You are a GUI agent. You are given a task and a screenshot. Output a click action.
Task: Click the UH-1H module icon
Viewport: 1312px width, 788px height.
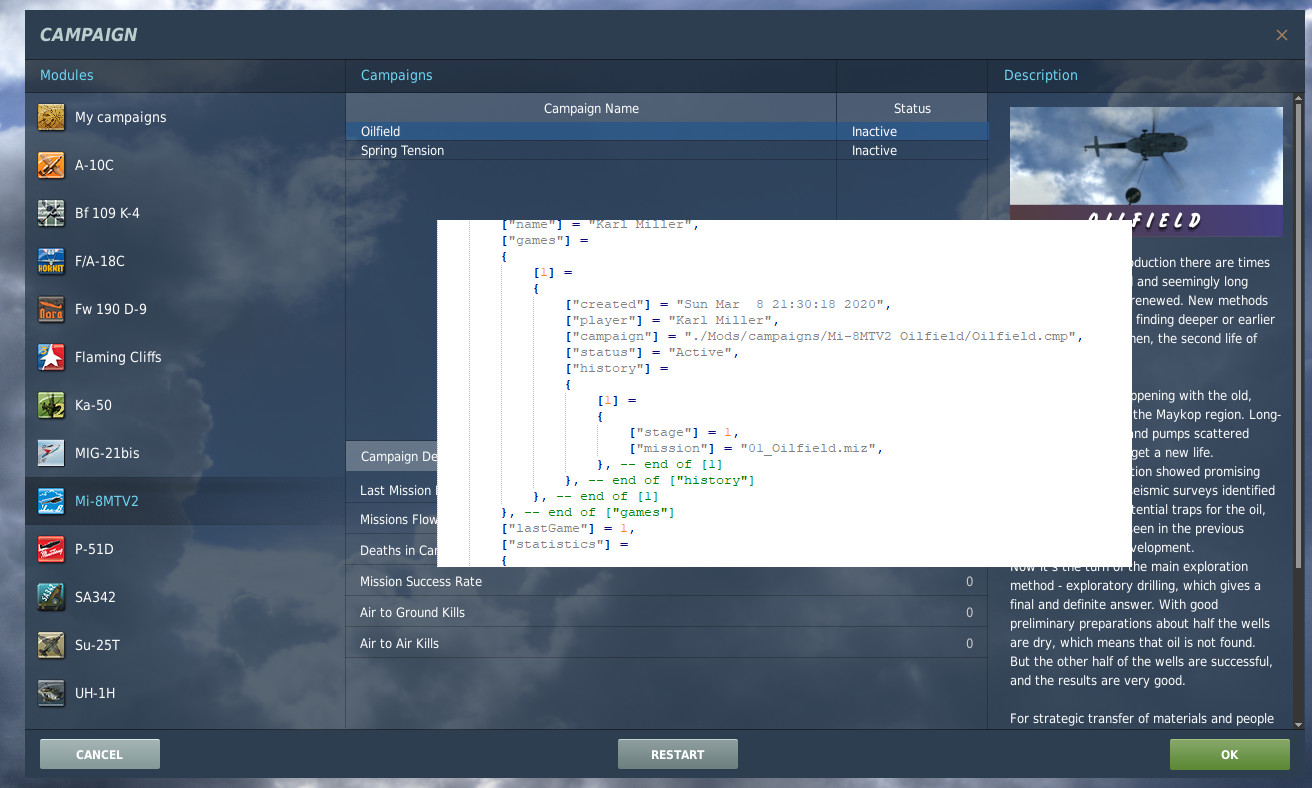tap(51, 693)
